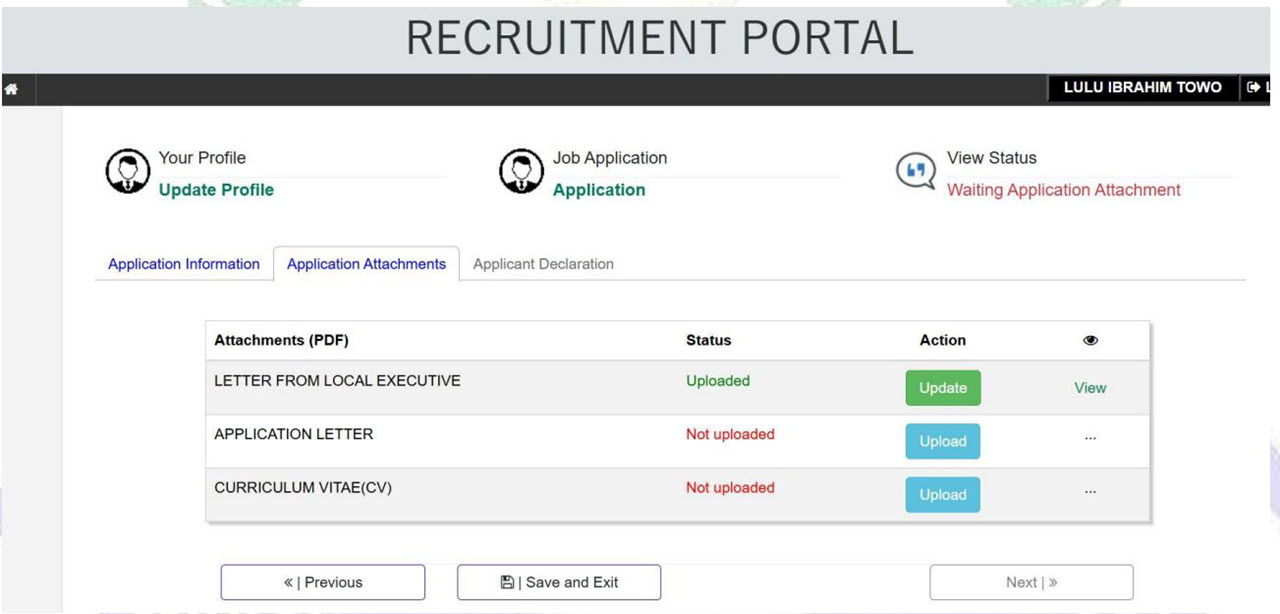Click the logout icon beside username

click(x=1253, y=88)
